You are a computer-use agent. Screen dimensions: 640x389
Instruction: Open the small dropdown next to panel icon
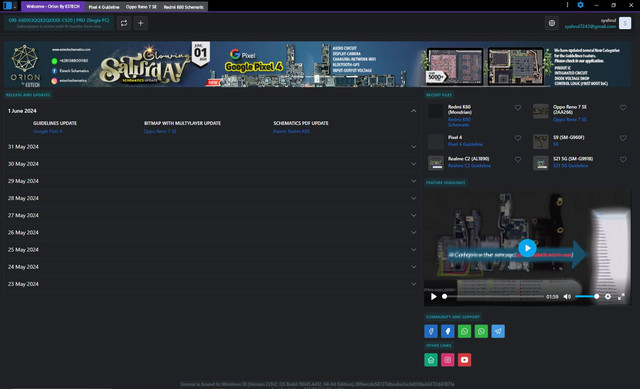(x=15, y=6)
